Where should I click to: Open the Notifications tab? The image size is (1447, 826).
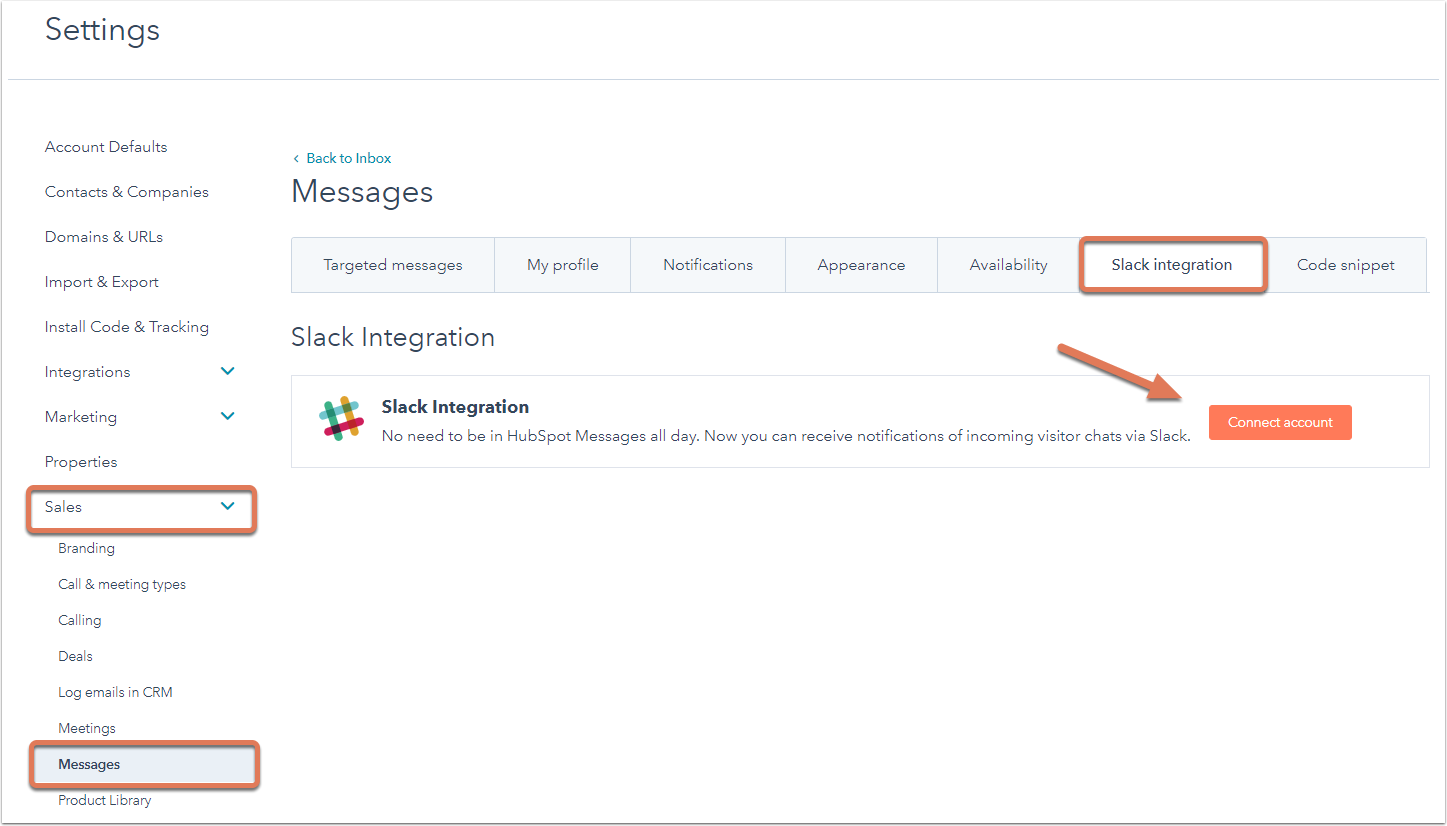(708, 265)
